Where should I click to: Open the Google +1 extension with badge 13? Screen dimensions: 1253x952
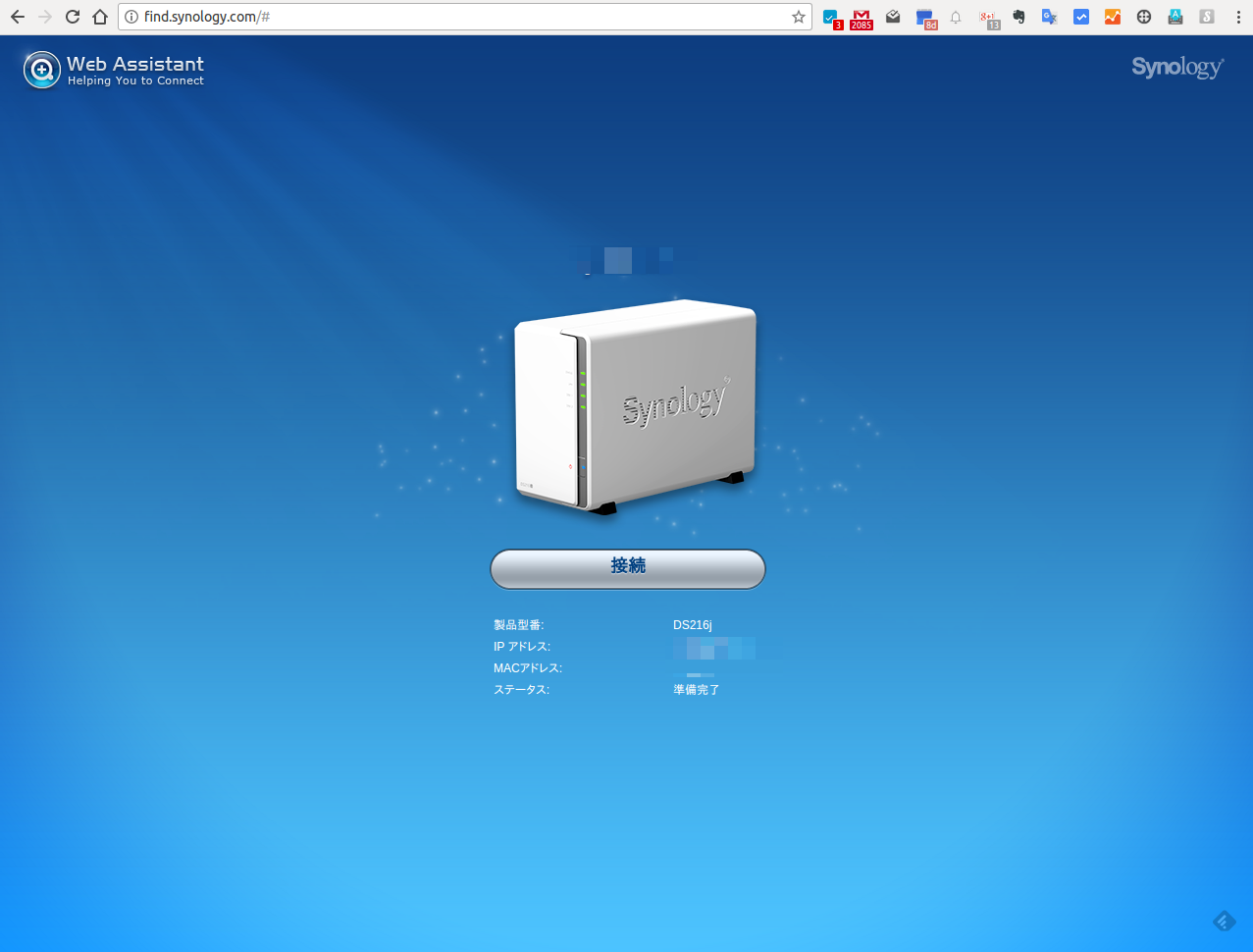[989, 18]
